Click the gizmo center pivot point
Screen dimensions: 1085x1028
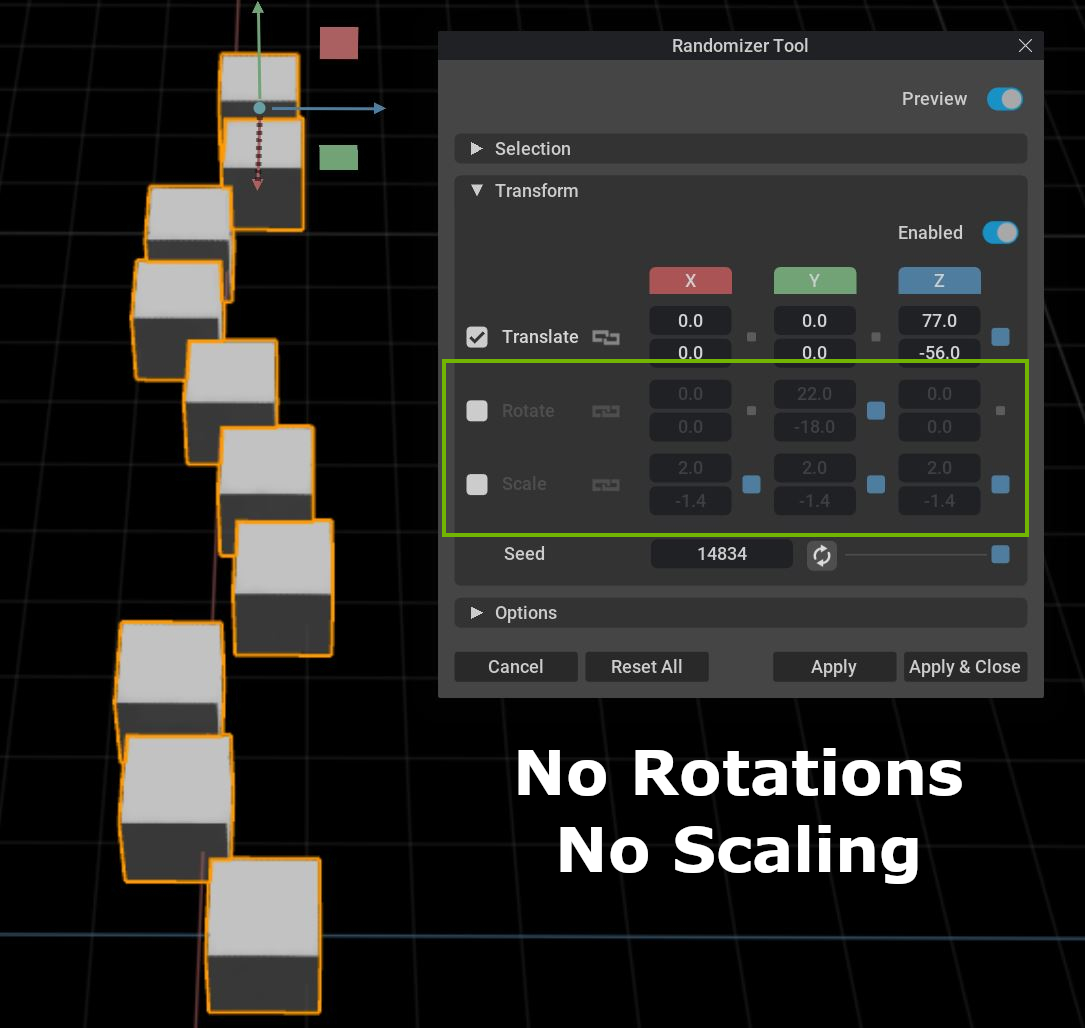(259, 108)
